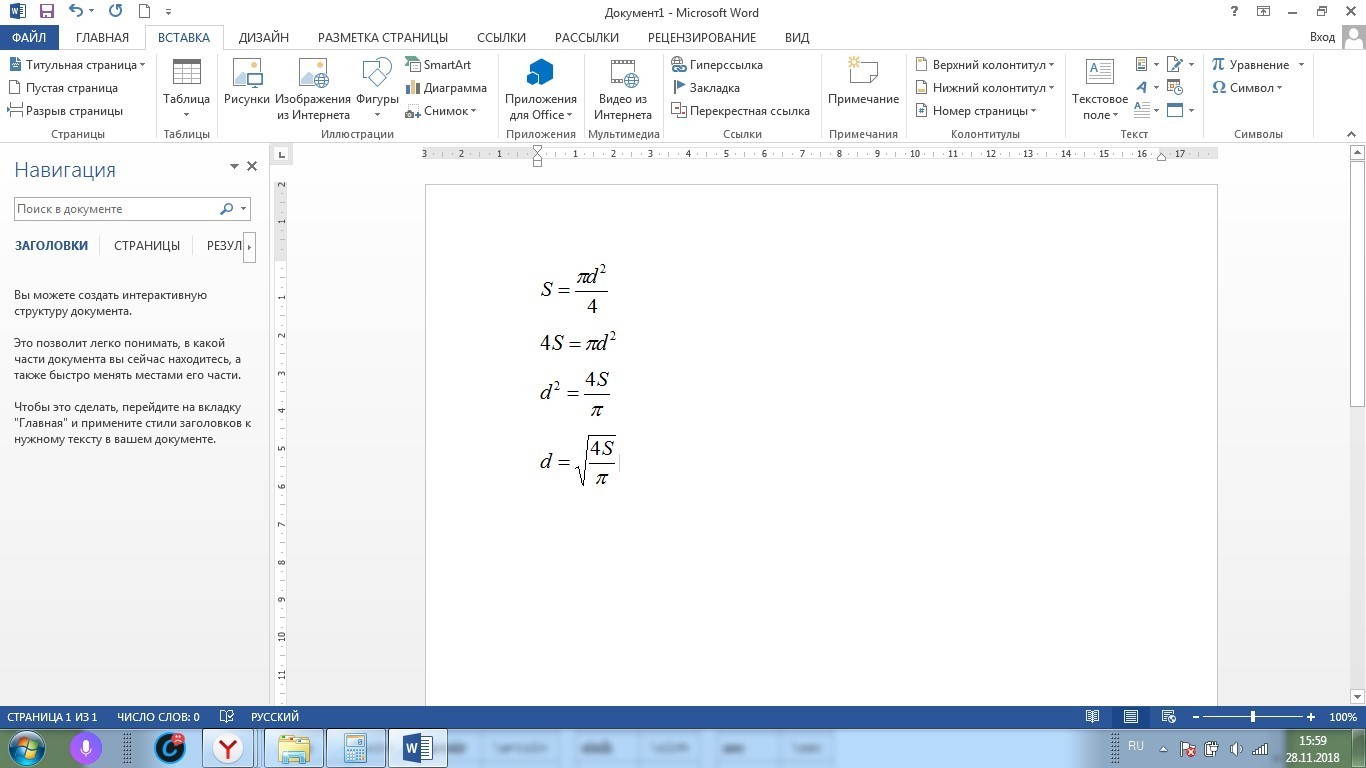Viewport: 1366px width, 768px height.
Task: Switch to web layout view in status bar
Action: [1168, 717]
